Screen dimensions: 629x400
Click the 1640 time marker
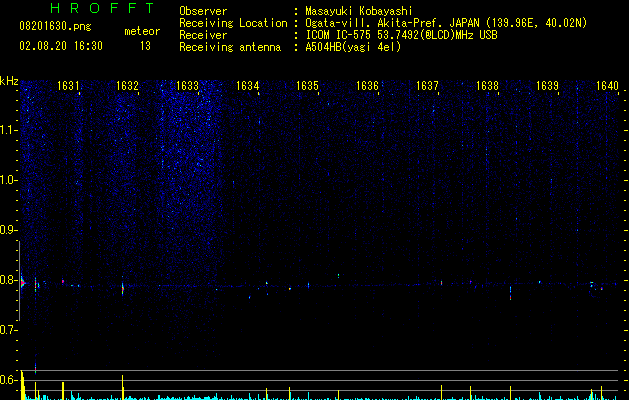pyautogui.click(x=607, y=86)
